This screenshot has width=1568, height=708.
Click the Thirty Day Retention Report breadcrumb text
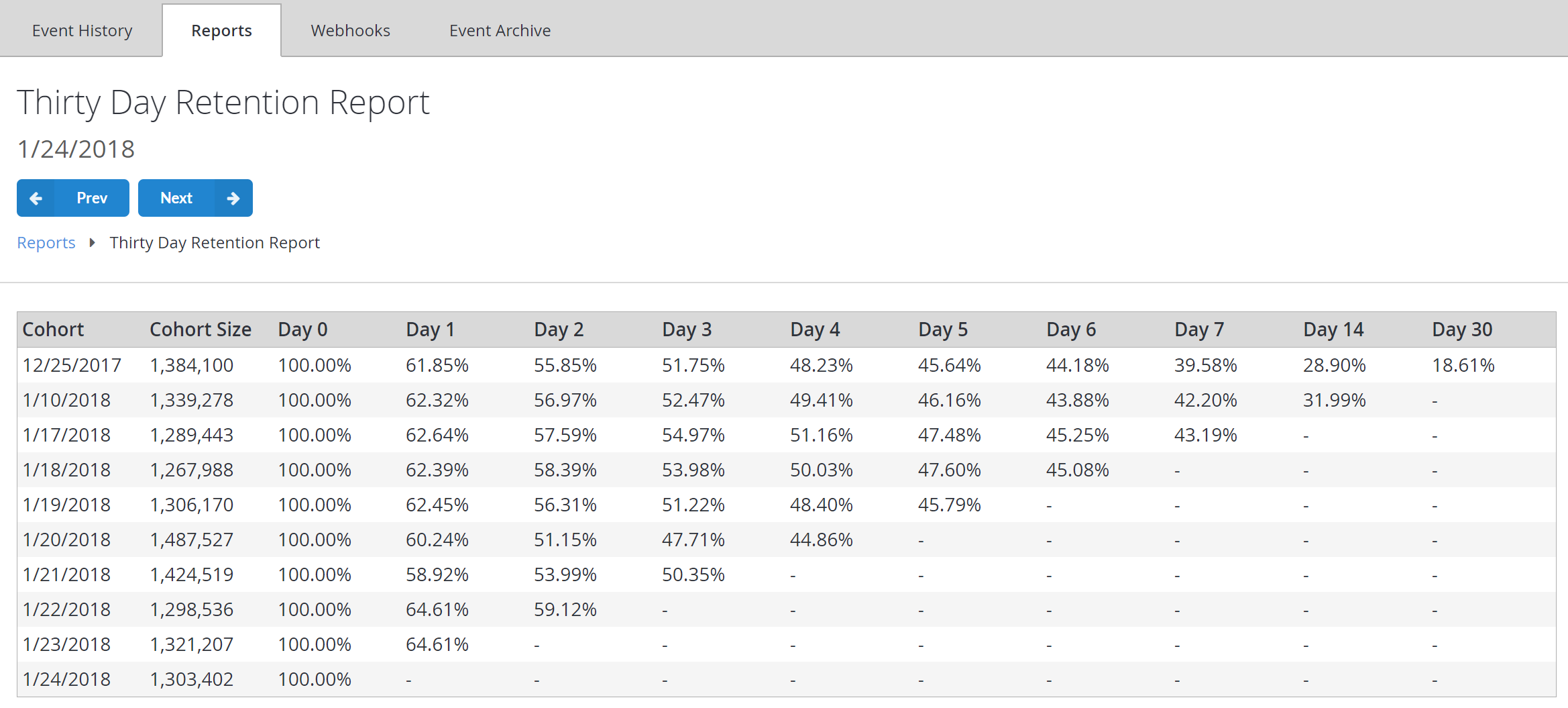pos(215,242)
